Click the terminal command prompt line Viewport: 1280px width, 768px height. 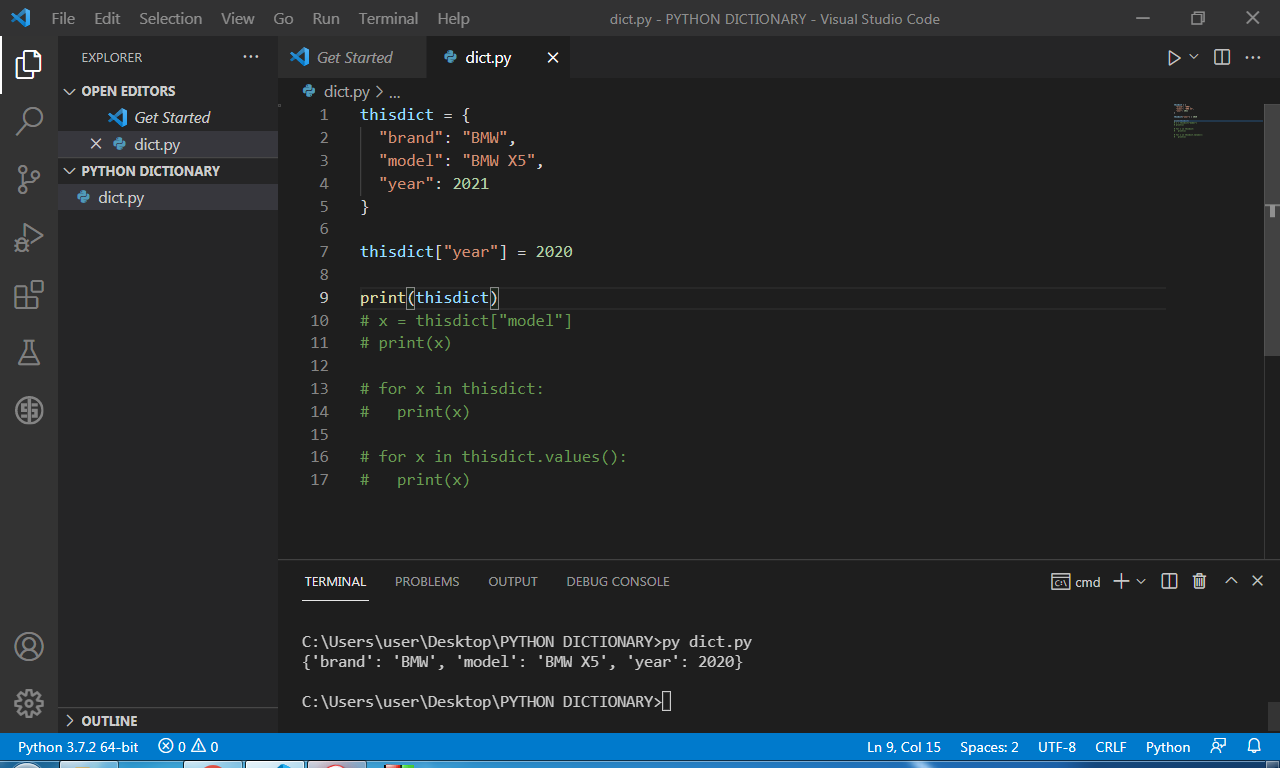point(487,702)
